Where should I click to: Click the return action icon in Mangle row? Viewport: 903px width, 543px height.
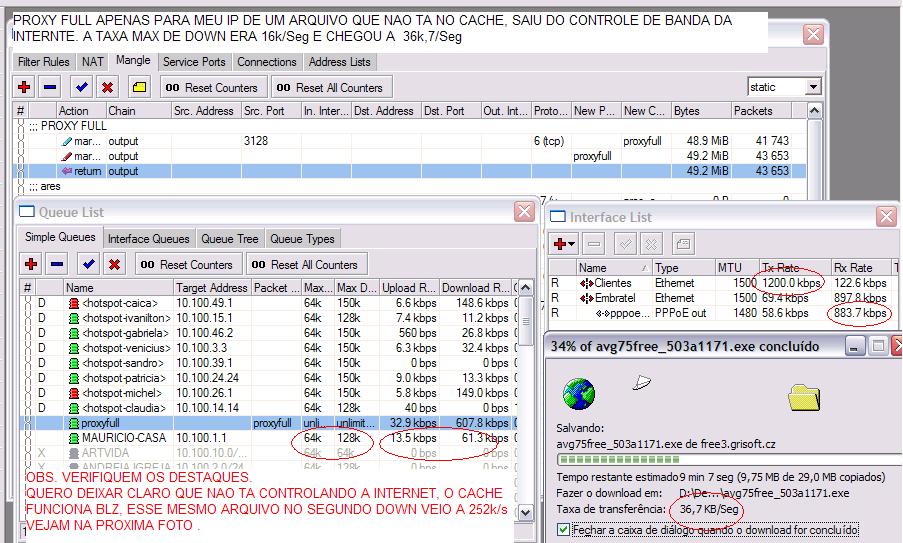pyautogui.click(x=67, y=171)
